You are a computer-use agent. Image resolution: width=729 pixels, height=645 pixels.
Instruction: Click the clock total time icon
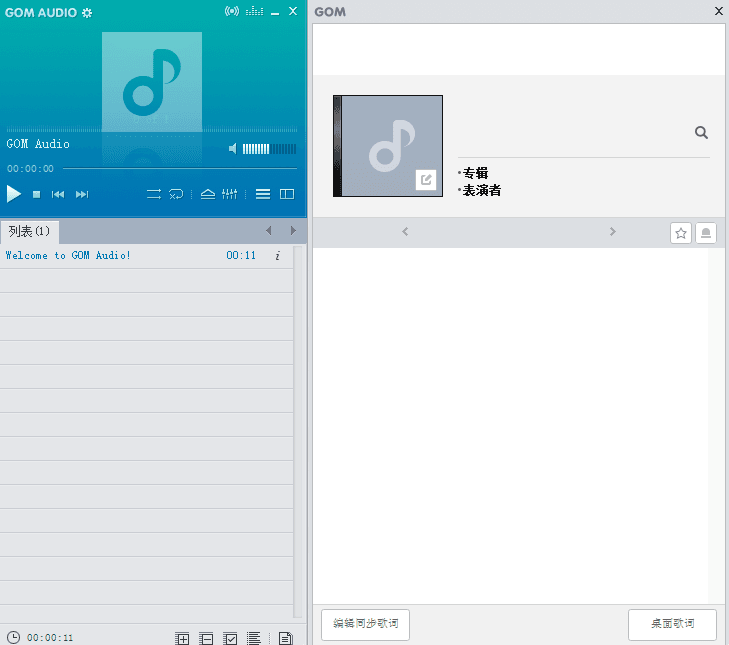tap(13, 637)
